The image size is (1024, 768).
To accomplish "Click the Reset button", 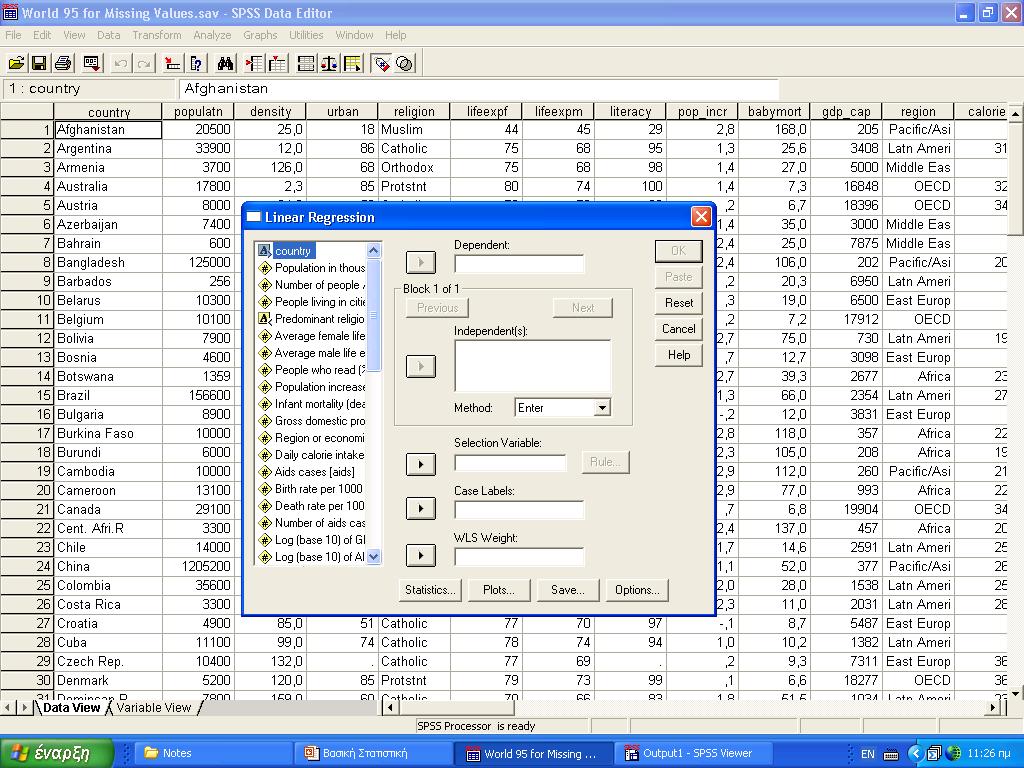I will 679,303.
